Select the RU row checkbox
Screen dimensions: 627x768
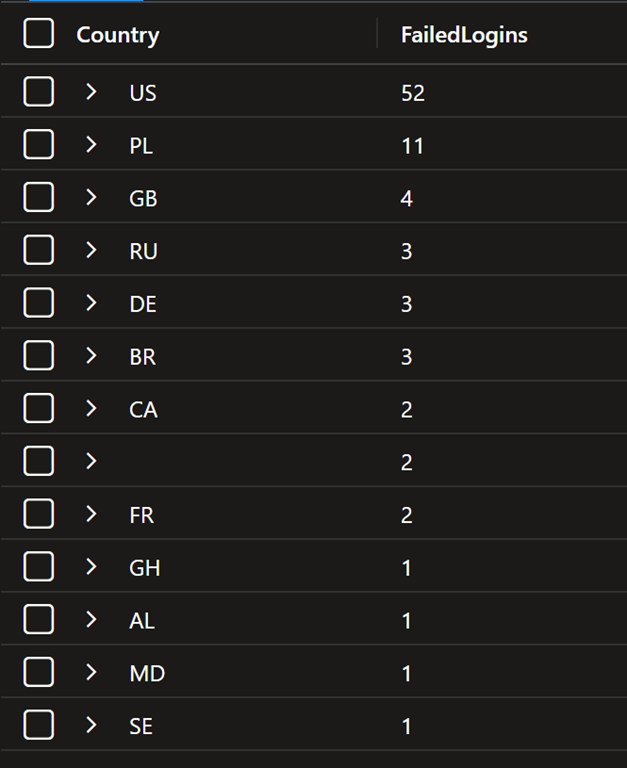coord(38,250)
